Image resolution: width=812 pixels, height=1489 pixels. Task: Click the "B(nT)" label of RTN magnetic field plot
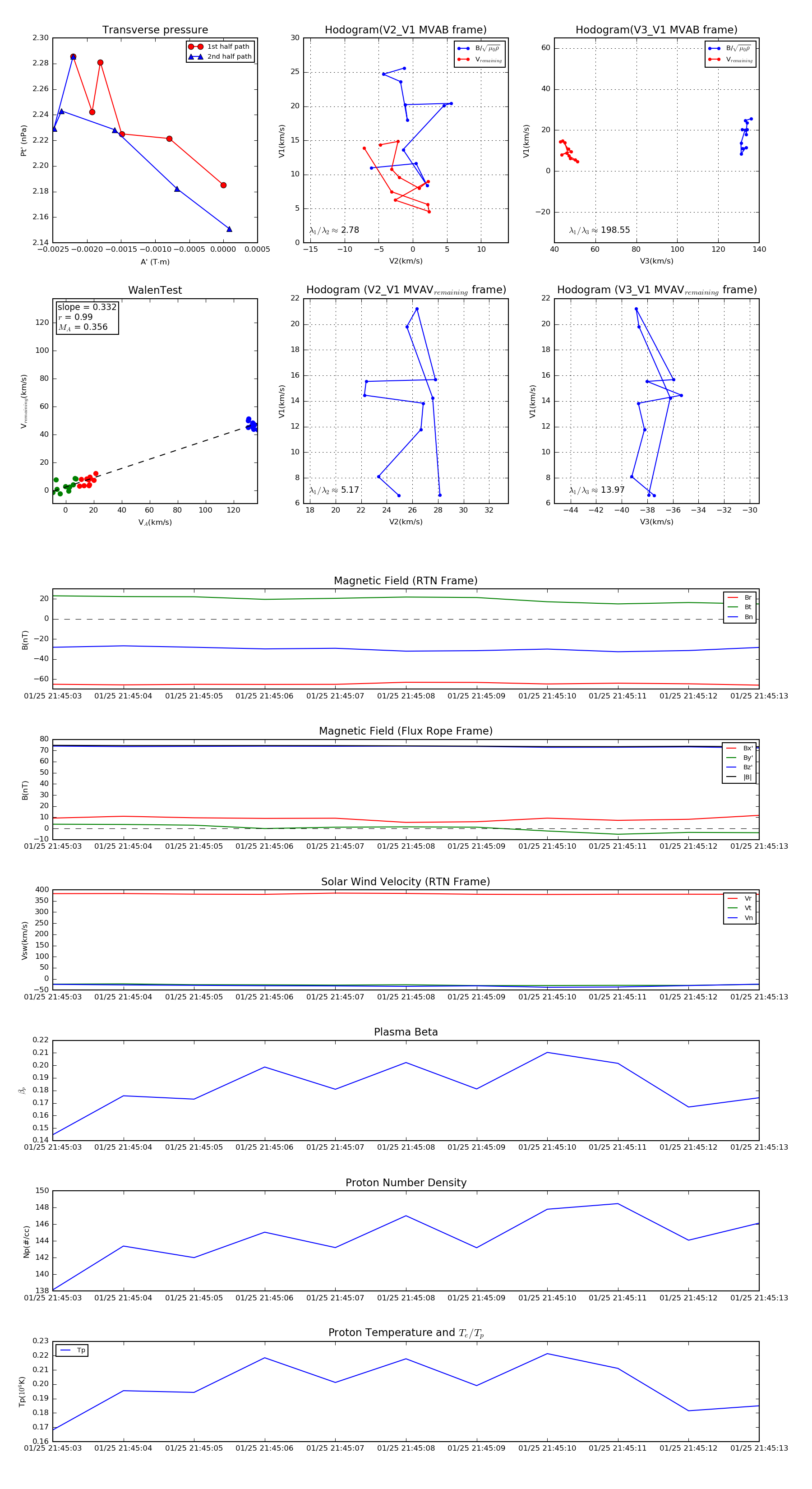pos(24,640)
